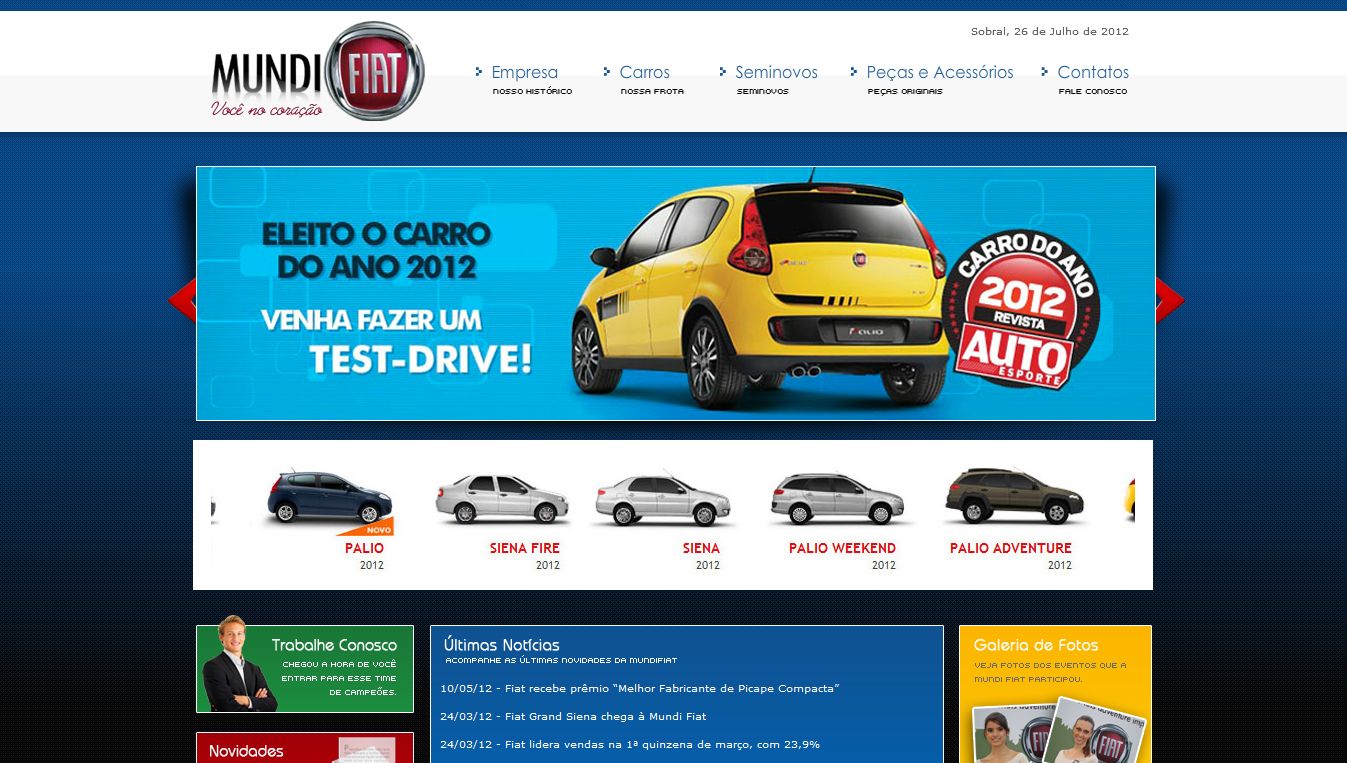Viewport: 1347px width, 763px height.
Task: Click the Mundi Fiat logo
Action: coord(318,71)
